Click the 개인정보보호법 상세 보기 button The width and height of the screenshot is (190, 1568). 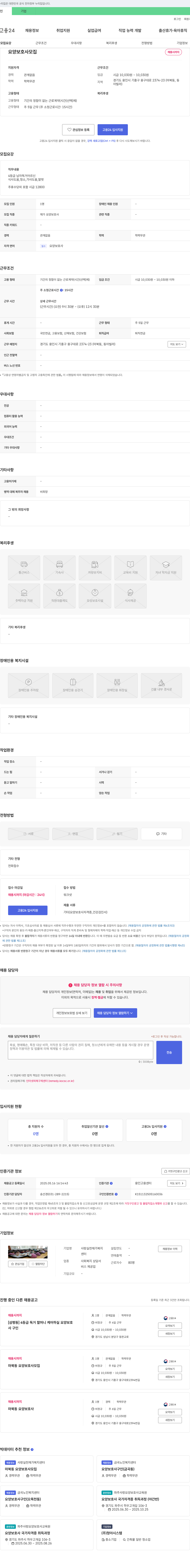point(72,1013)
